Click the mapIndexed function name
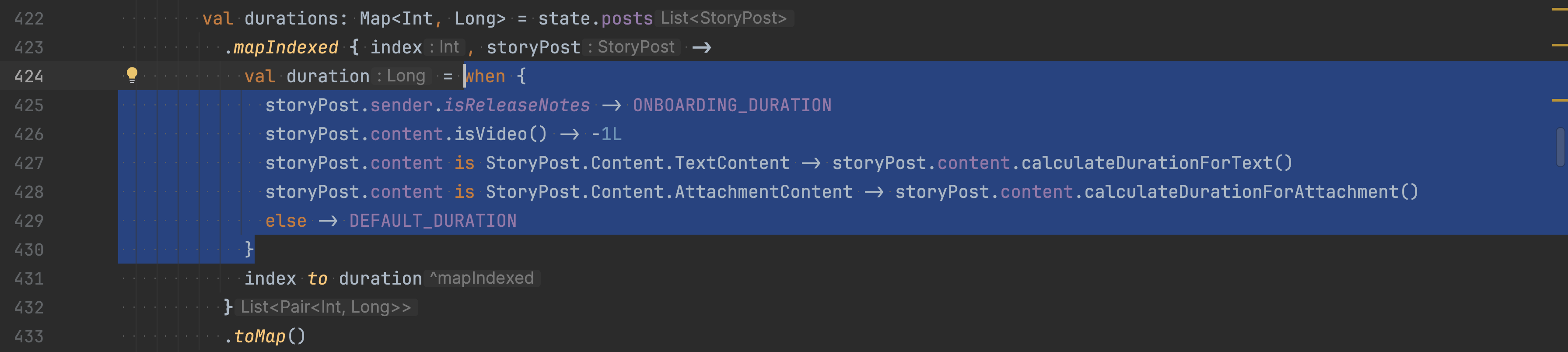 [286, 47]
